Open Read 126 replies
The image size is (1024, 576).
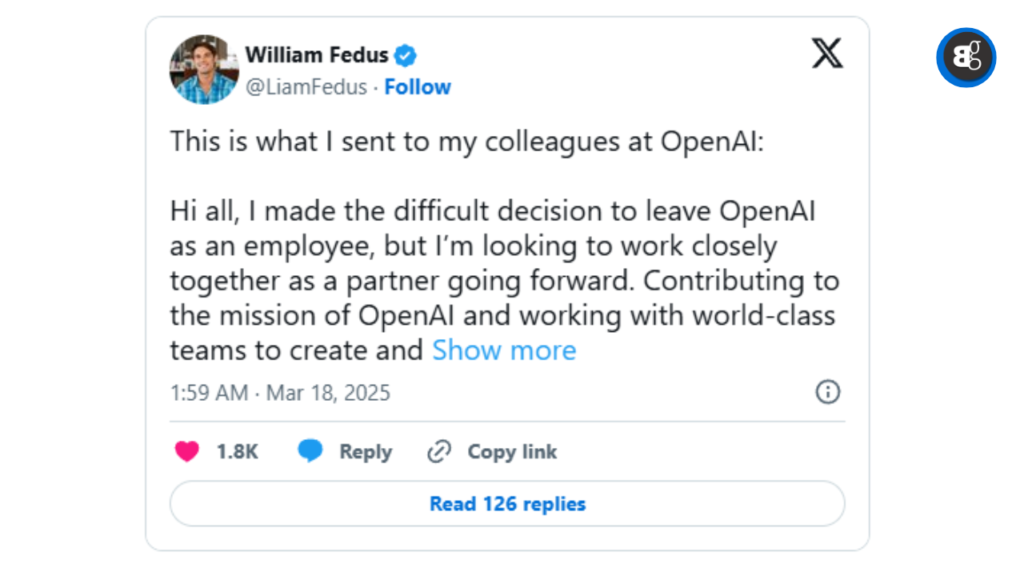pyautogui.click(x=506, y=504)
